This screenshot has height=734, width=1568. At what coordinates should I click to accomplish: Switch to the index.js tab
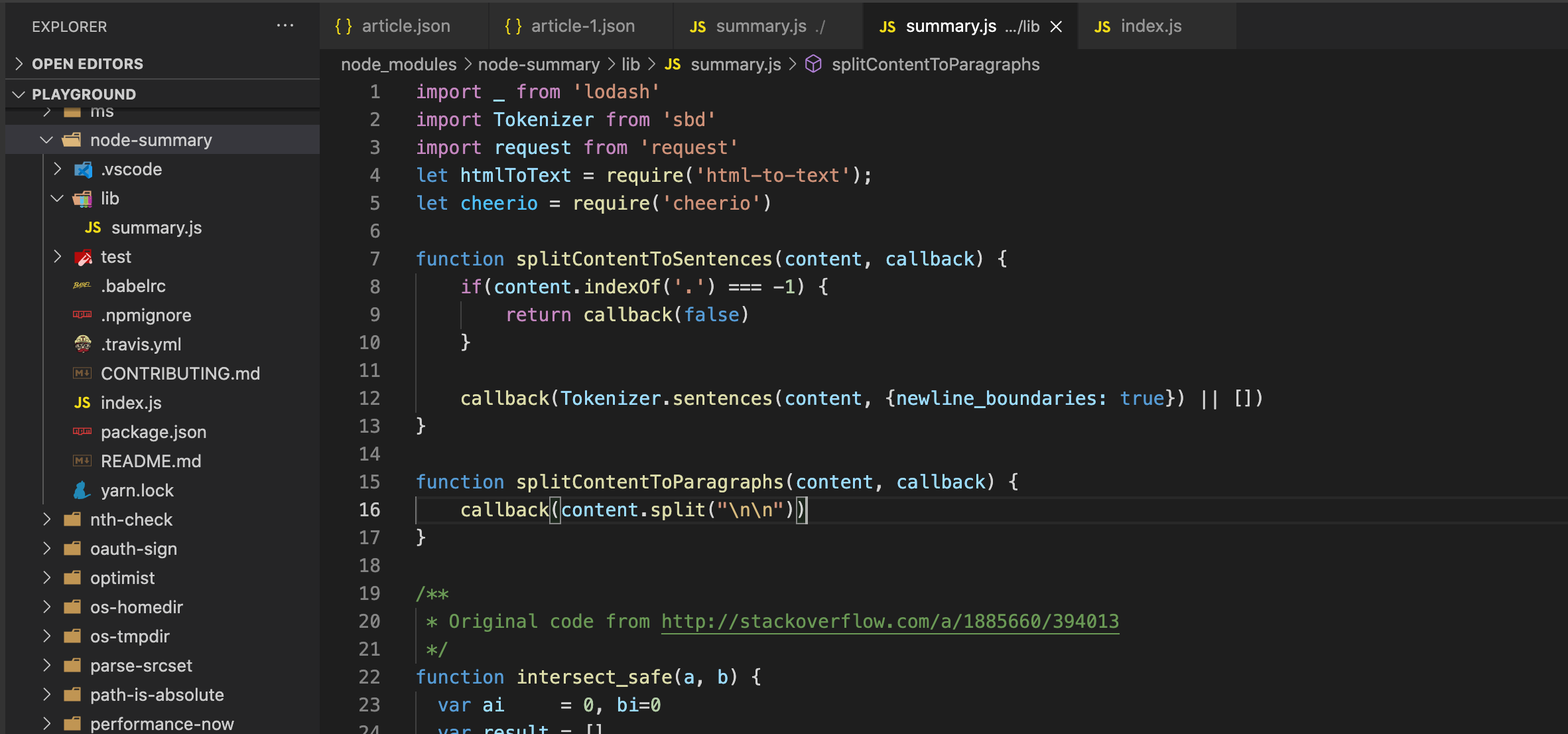tap(1151, 27)
